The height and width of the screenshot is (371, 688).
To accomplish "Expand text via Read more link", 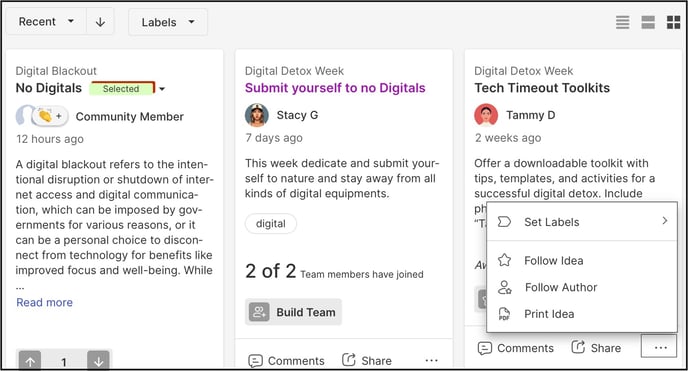I will (44, 302).
